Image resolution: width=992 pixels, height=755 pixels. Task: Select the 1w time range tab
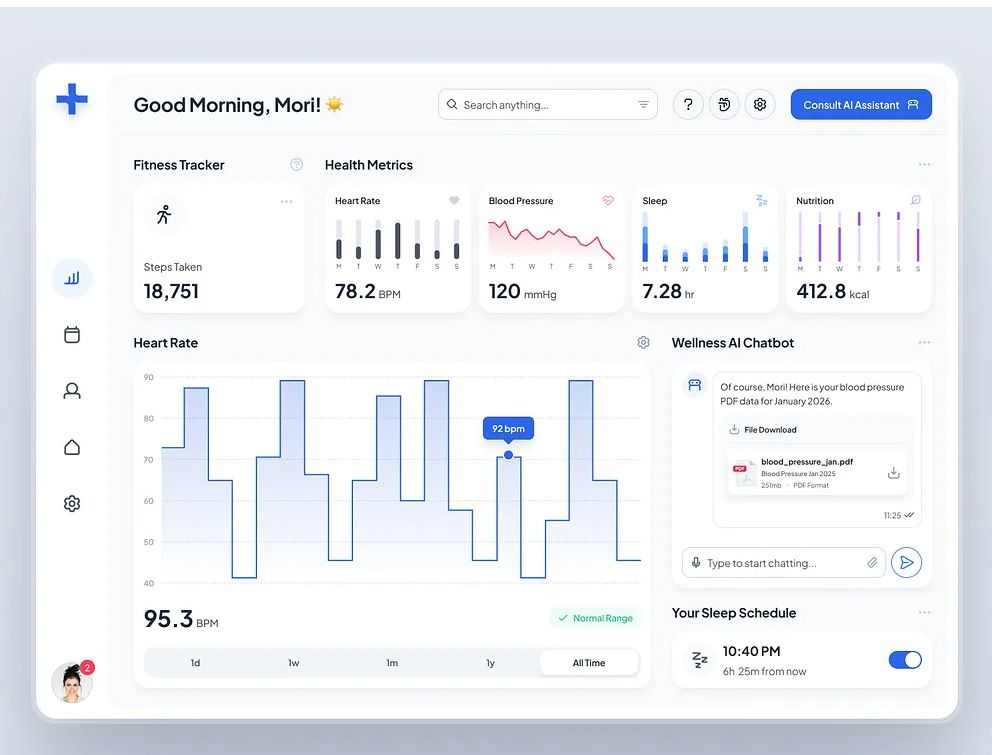click(x=293, y=663)
